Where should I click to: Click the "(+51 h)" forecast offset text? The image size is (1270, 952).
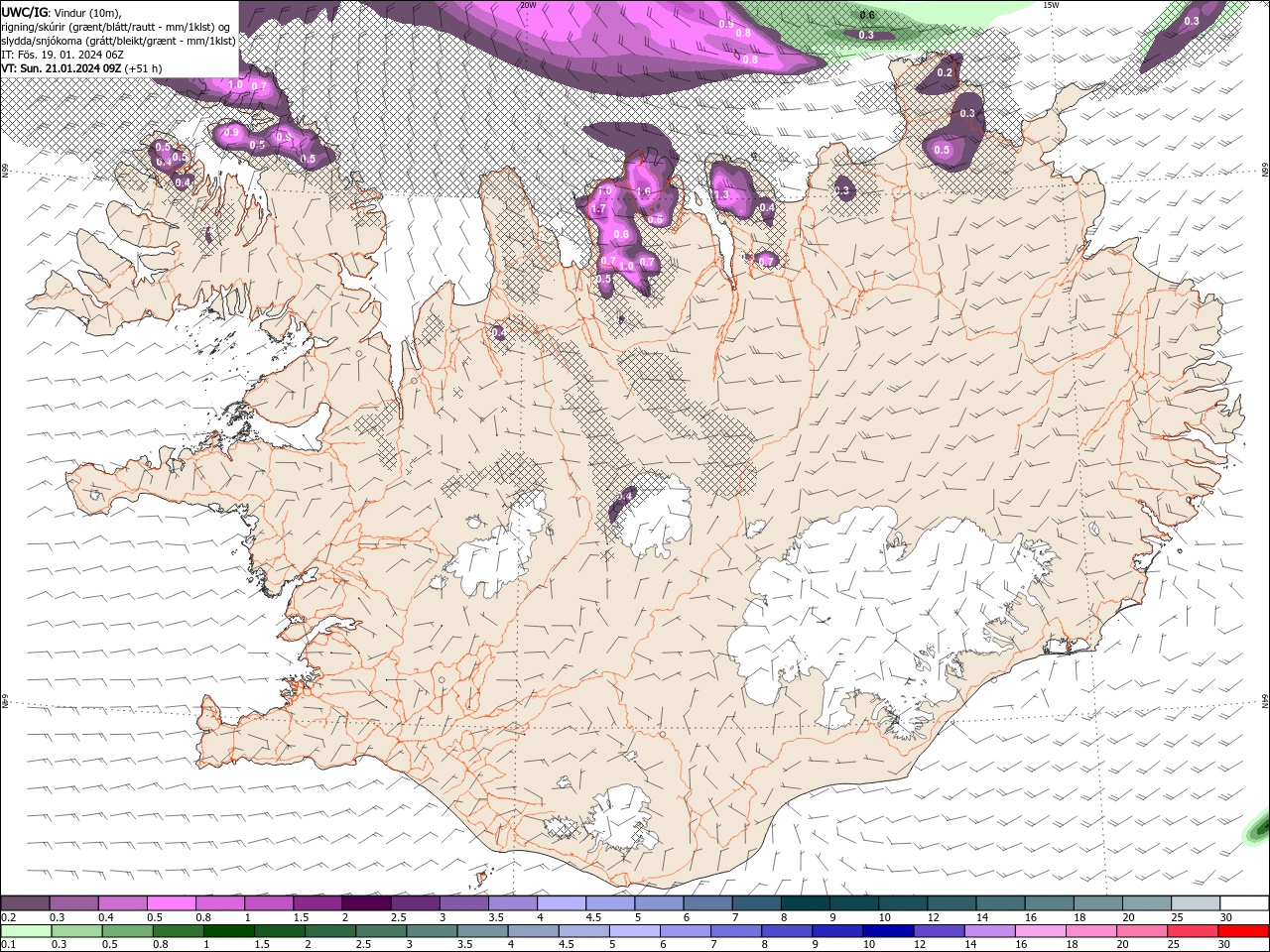(144, 68)
